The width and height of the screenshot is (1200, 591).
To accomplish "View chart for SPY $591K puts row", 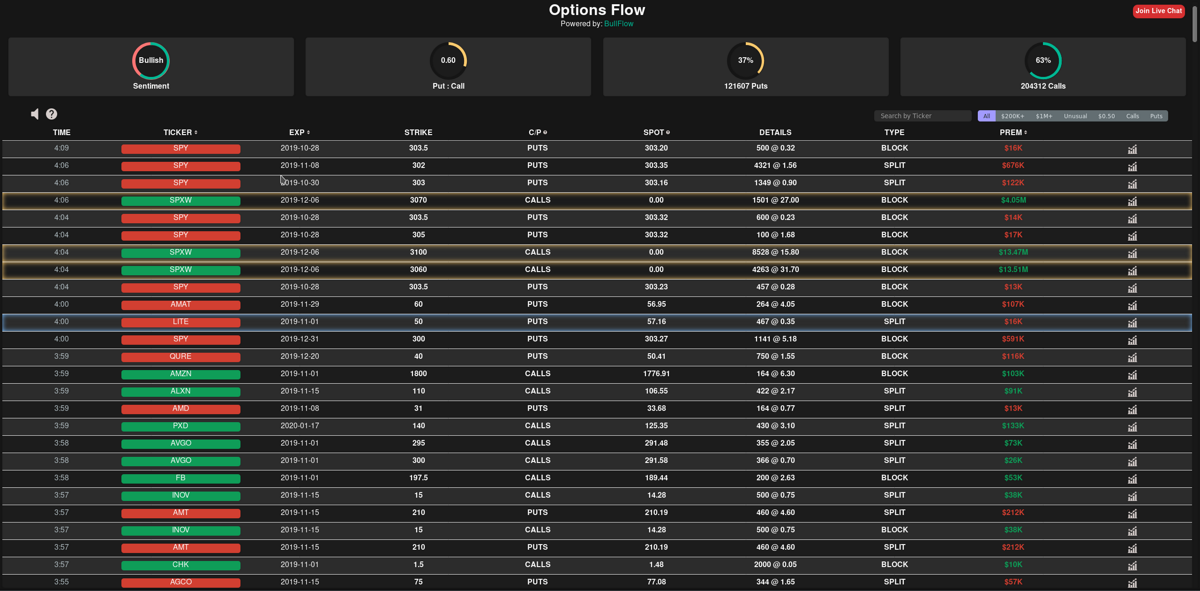I will coord(1132,340).
